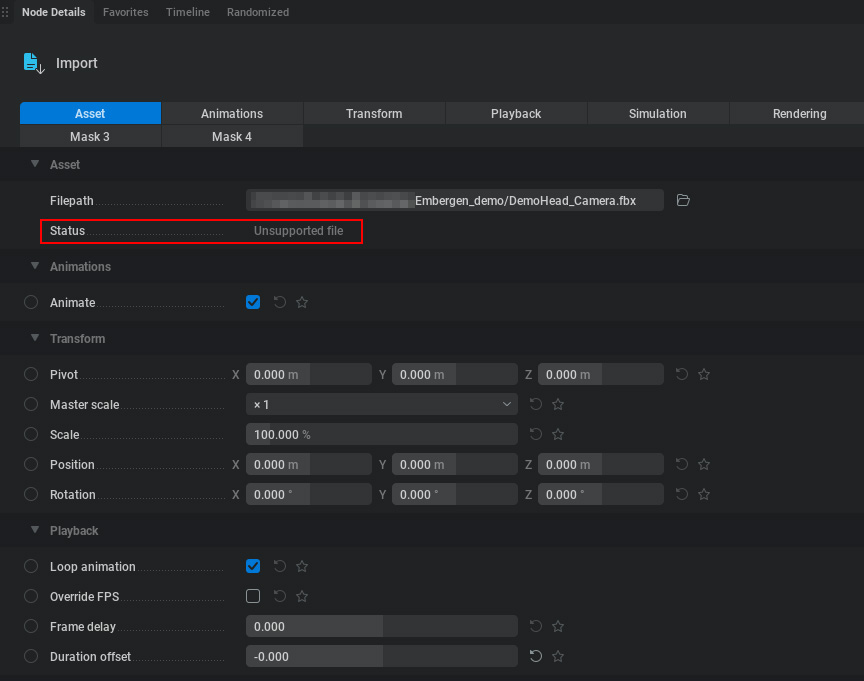Favorite the Animate parameter
This screenshot has width=864, height=681.
click(x=302, y=302)
